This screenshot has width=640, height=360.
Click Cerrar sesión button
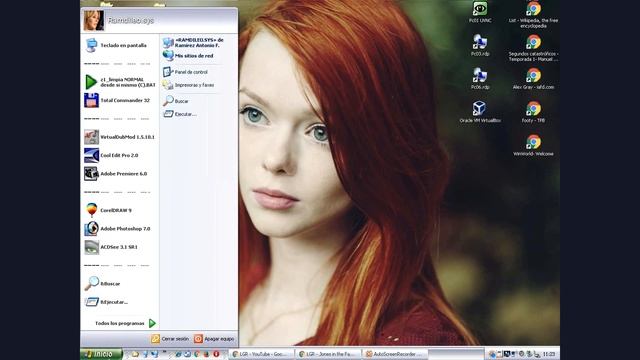click(170, 339)
